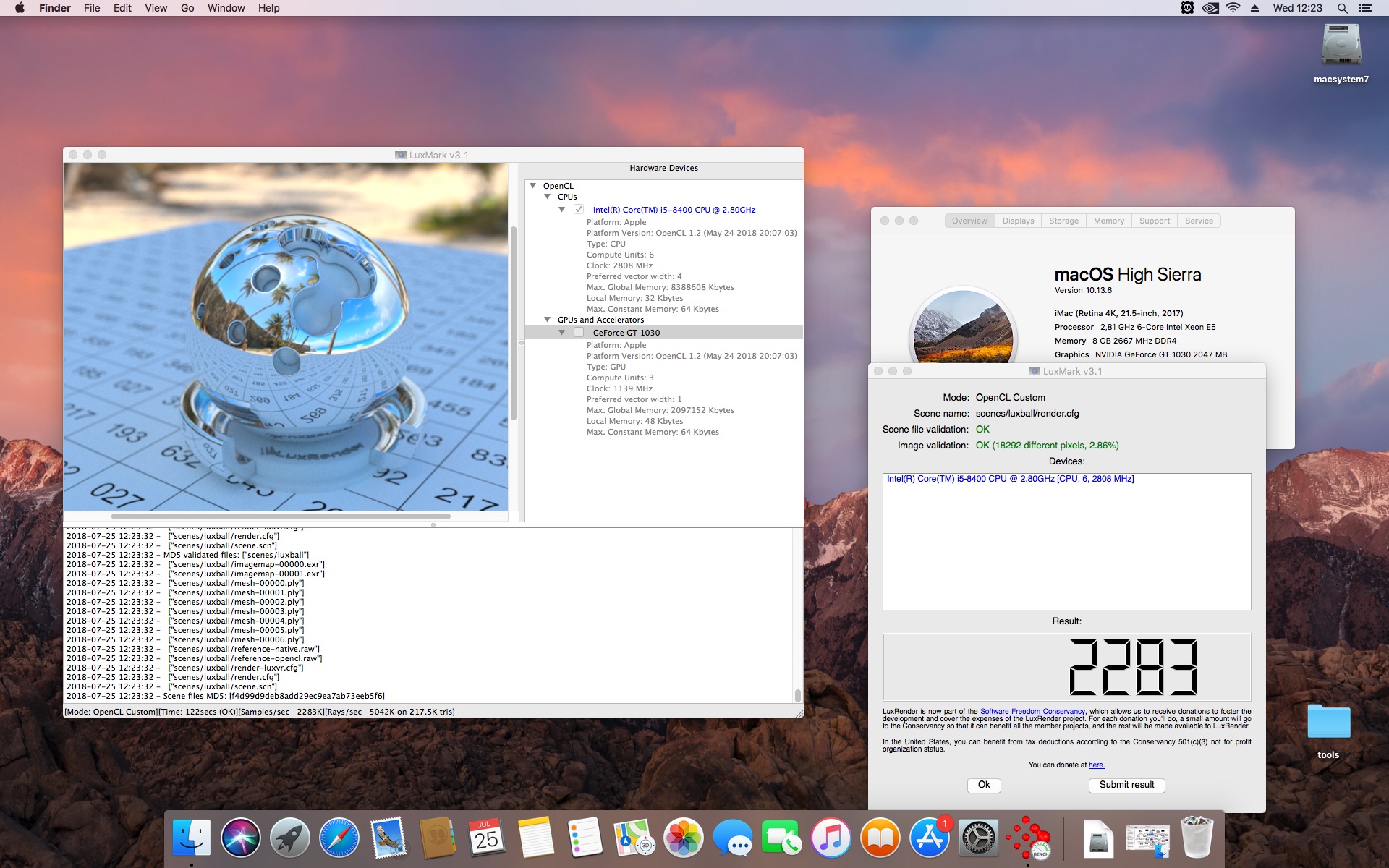Image resolution: width=1389 pixels, height=868 pixels.
Task: Enable the GeForce GT 1030 checkbox
Action: pyautogui.click(x=579, y=333)
